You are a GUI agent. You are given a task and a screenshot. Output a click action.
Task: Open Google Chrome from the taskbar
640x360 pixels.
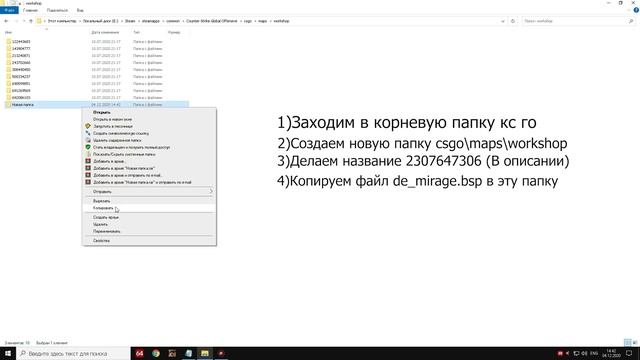tap(156, 353)
